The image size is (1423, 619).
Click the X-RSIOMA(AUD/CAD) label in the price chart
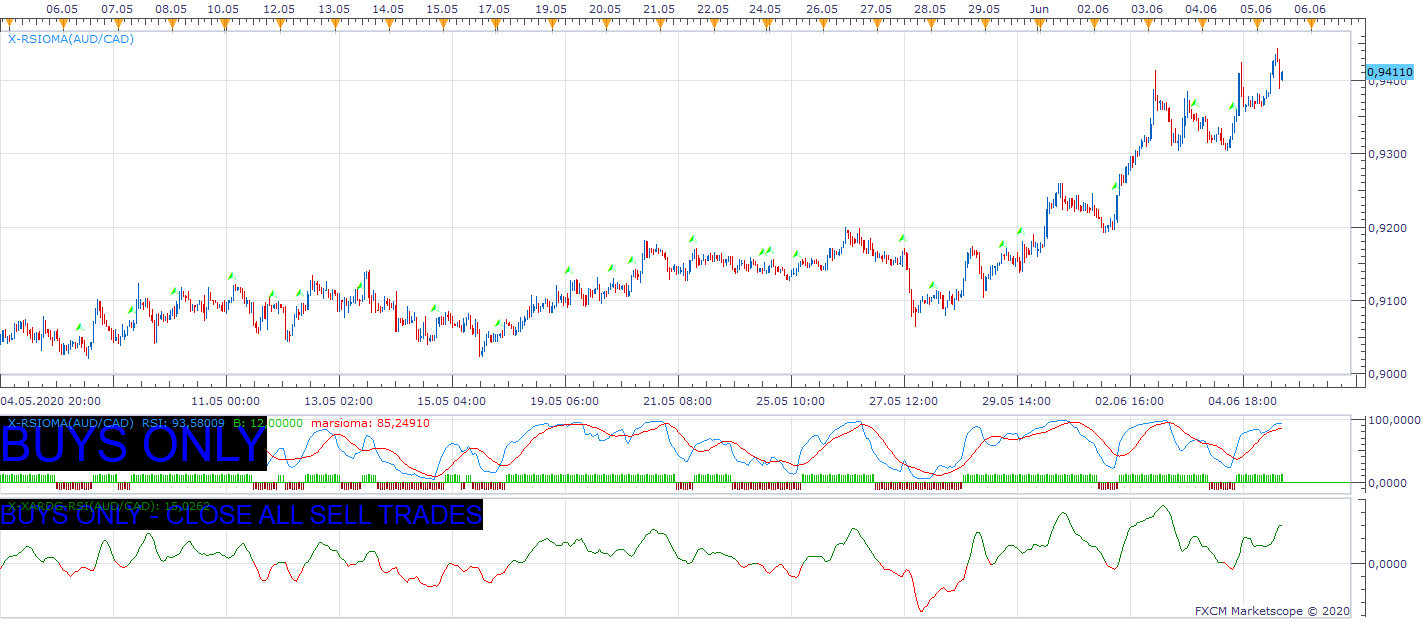pyautogui.click(x=71, y=39)
